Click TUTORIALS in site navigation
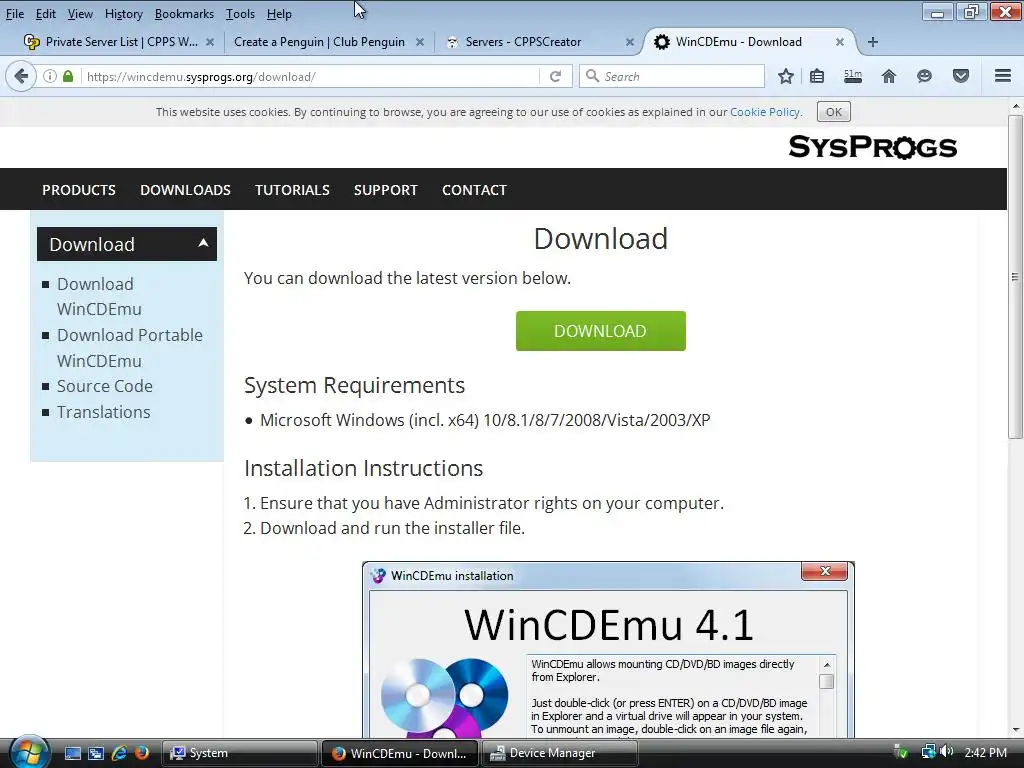The width and height of the screenshot is (1024, 768). (x=292, y=190)
